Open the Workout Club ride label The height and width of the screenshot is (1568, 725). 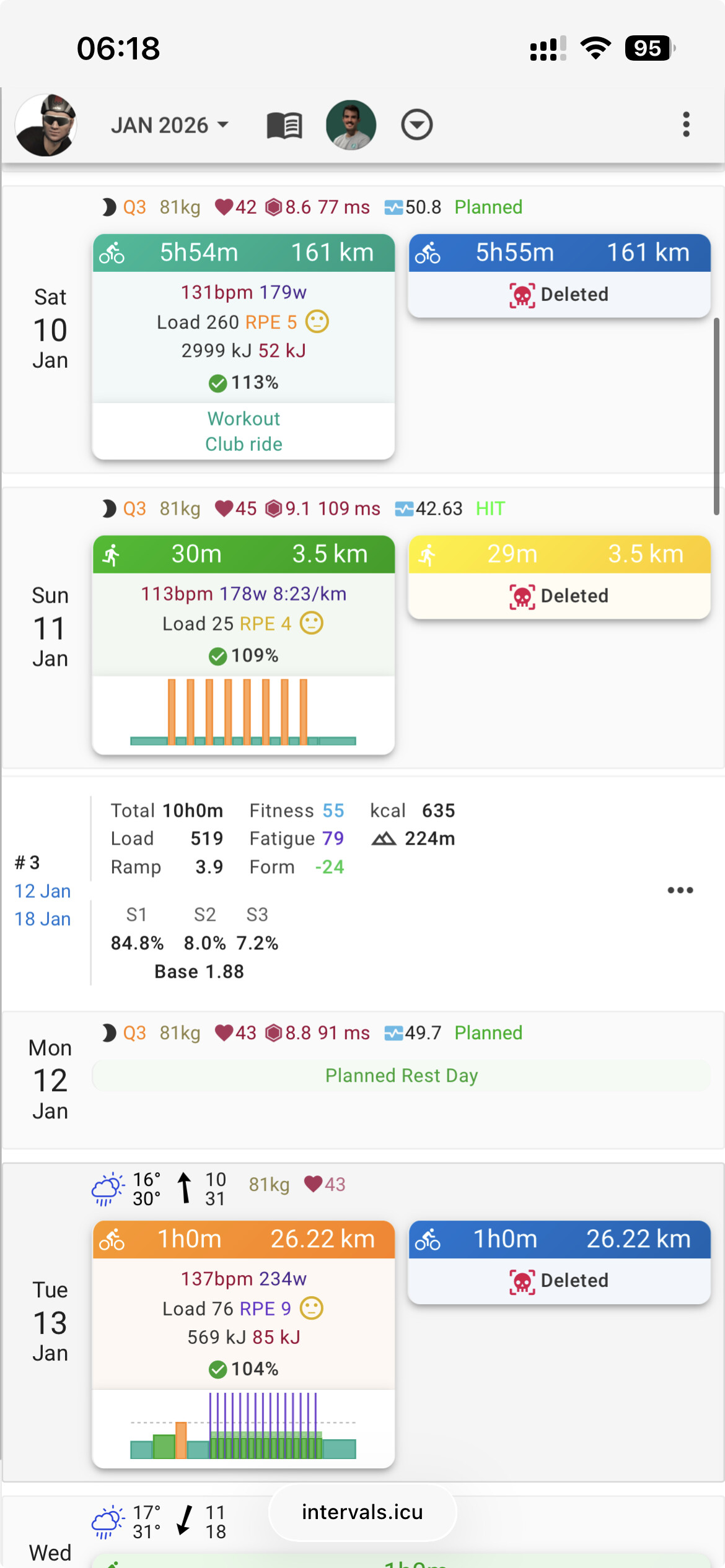tap(244, 432)
